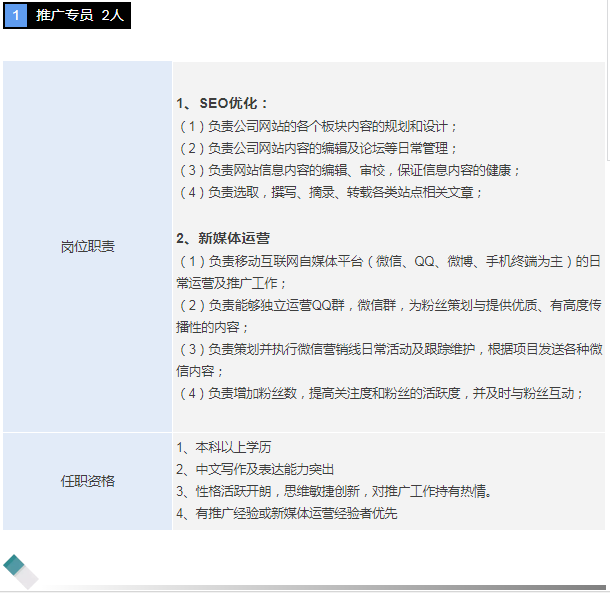Click the blue number 1 badge
This screenshot has width=610, height=593.
(x=15, y=16)
